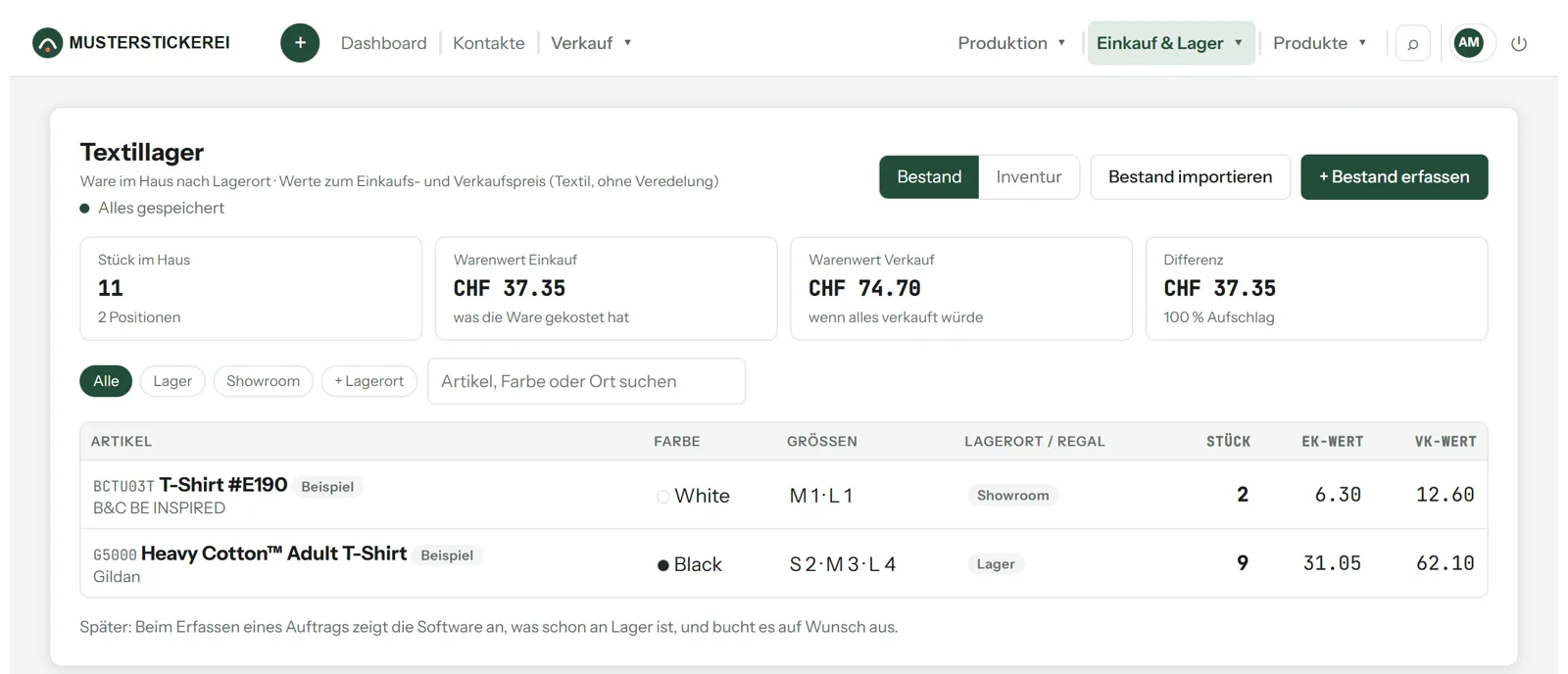The image size is (1568, 674).
Task: Click + Bestand erfassen
Action: point(1394,176)
